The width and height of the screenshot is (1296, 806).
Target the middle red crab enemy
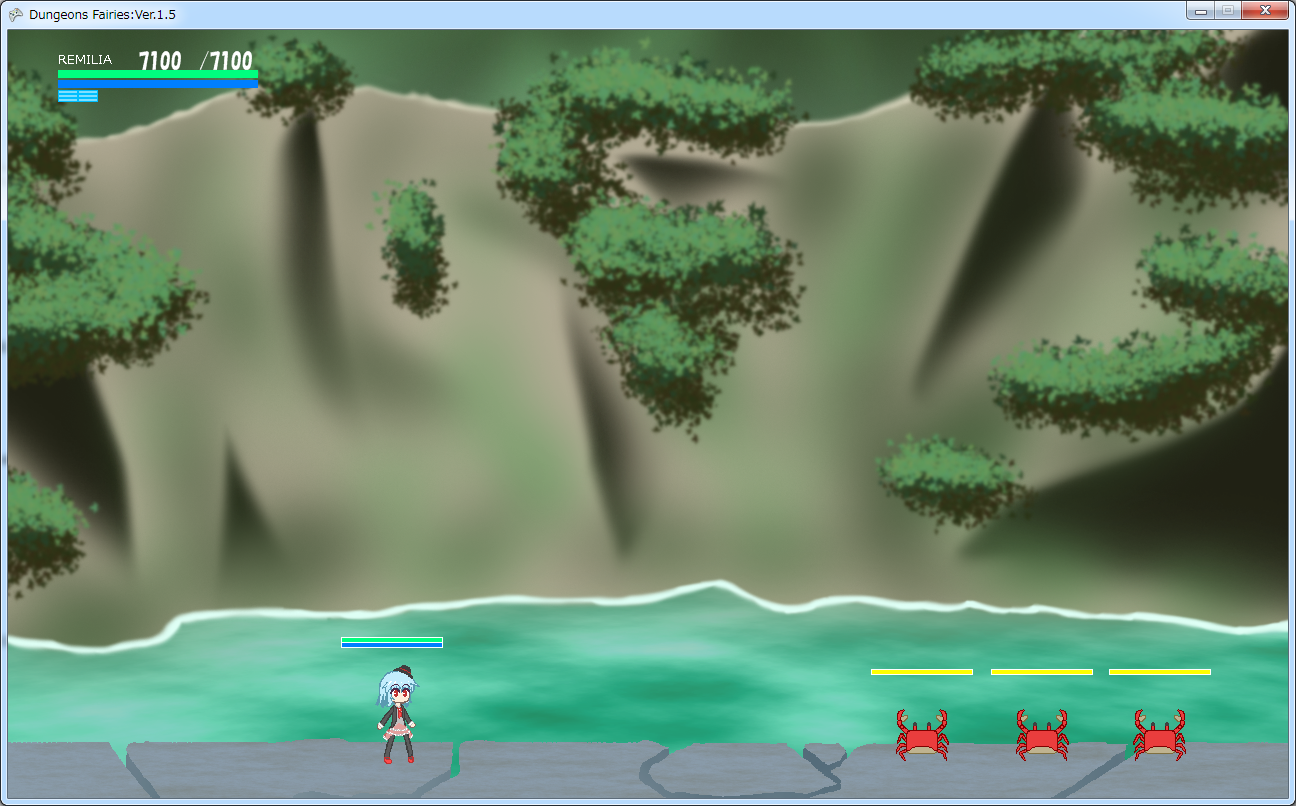[1041, 735]
